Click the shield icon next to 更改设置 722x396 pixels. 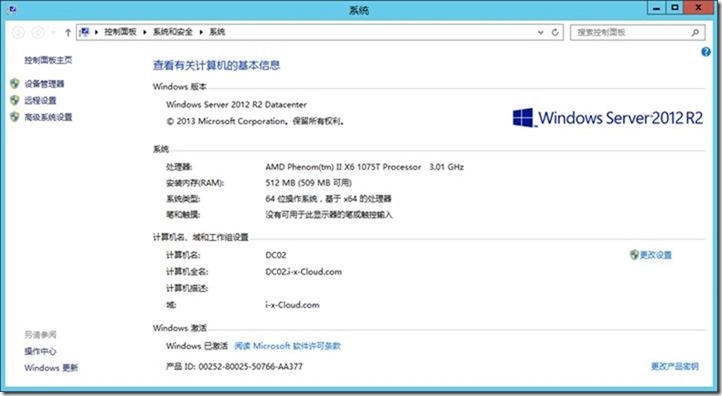point(634,255)
